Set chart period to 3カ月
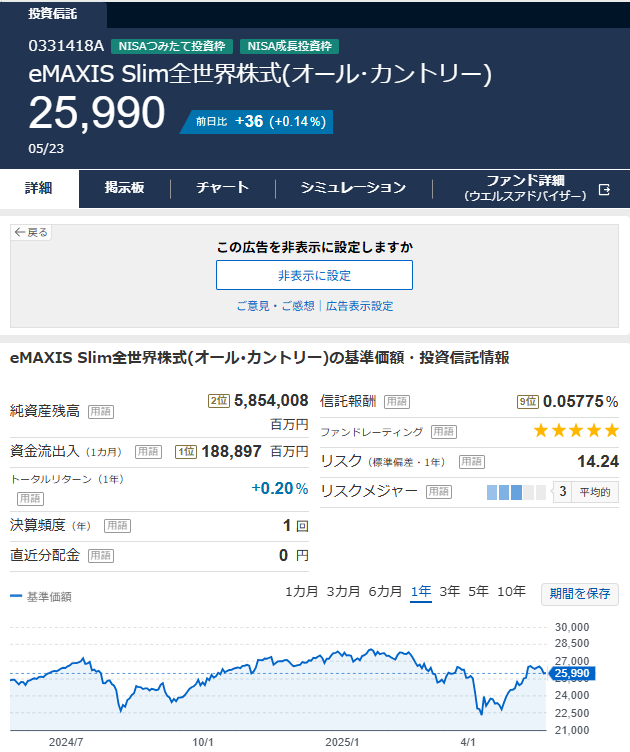Viewport: 630px width, 752px height. [343, 592]
